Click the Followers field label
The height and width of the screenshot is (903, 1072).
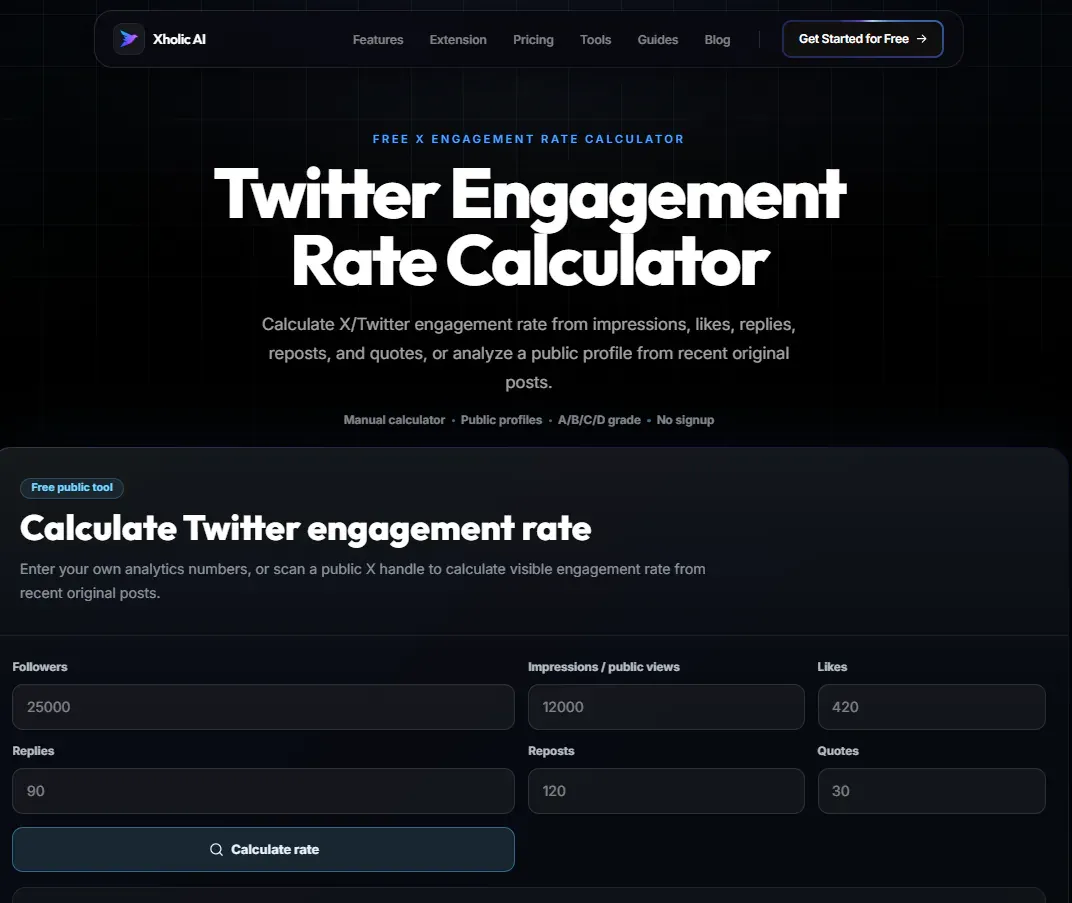[x=40, y=666]
